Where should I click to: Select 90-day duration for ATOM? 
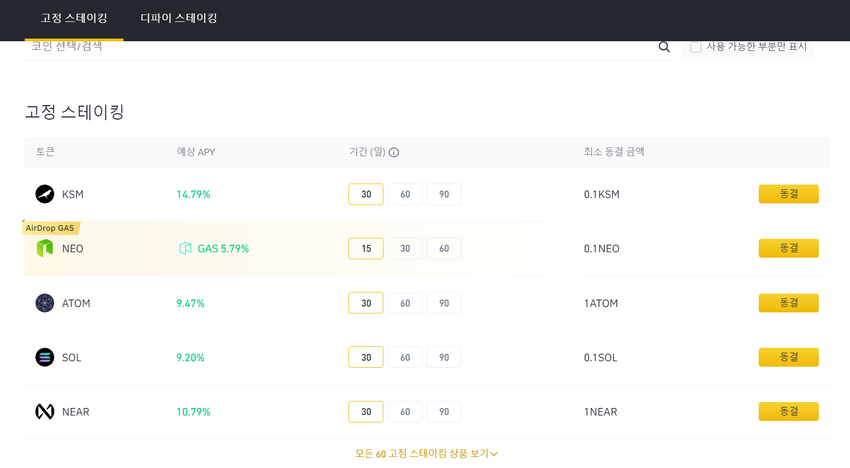pos(443,303)
